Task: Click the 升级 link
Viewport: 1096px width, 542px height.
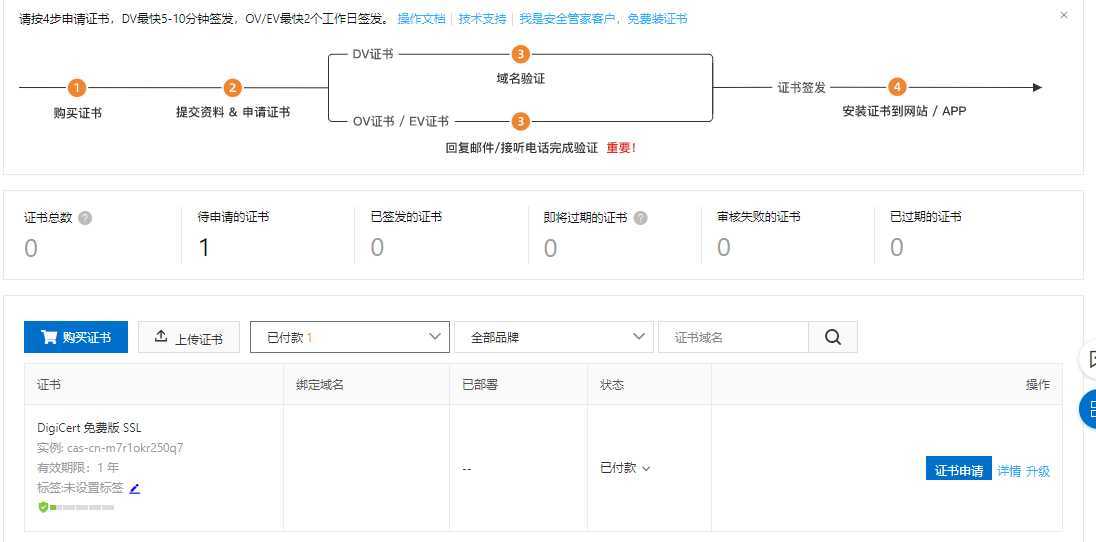Action: [x=1038, y=471]
